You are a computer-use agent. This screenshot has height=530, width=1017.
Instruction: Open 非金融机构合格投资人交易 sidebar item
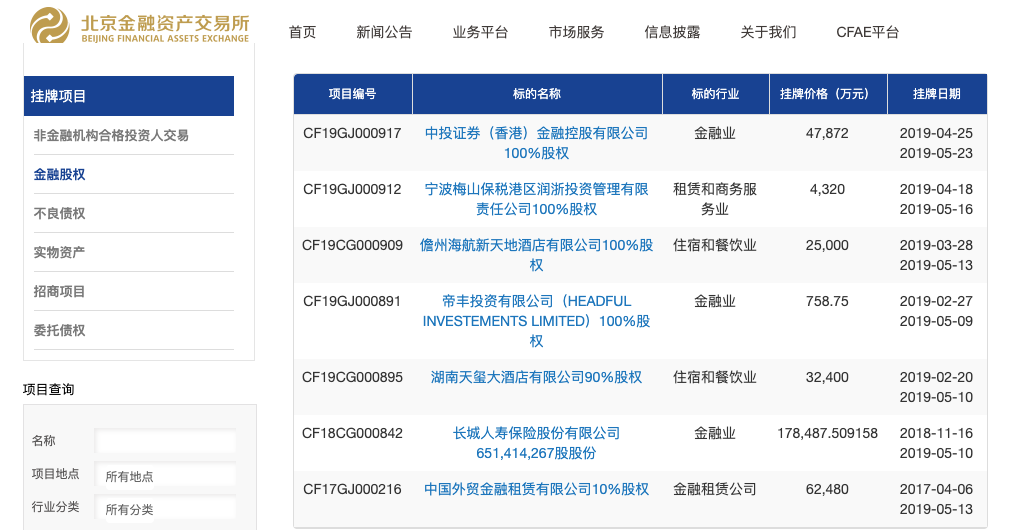[111, 136]
